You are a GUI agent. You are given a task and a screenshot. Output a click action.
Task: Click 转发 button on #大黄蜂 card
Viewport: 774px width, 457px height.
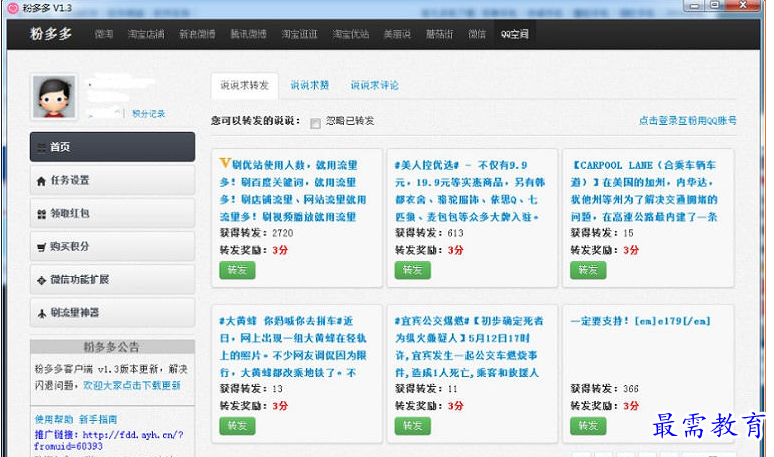point(237,426)
